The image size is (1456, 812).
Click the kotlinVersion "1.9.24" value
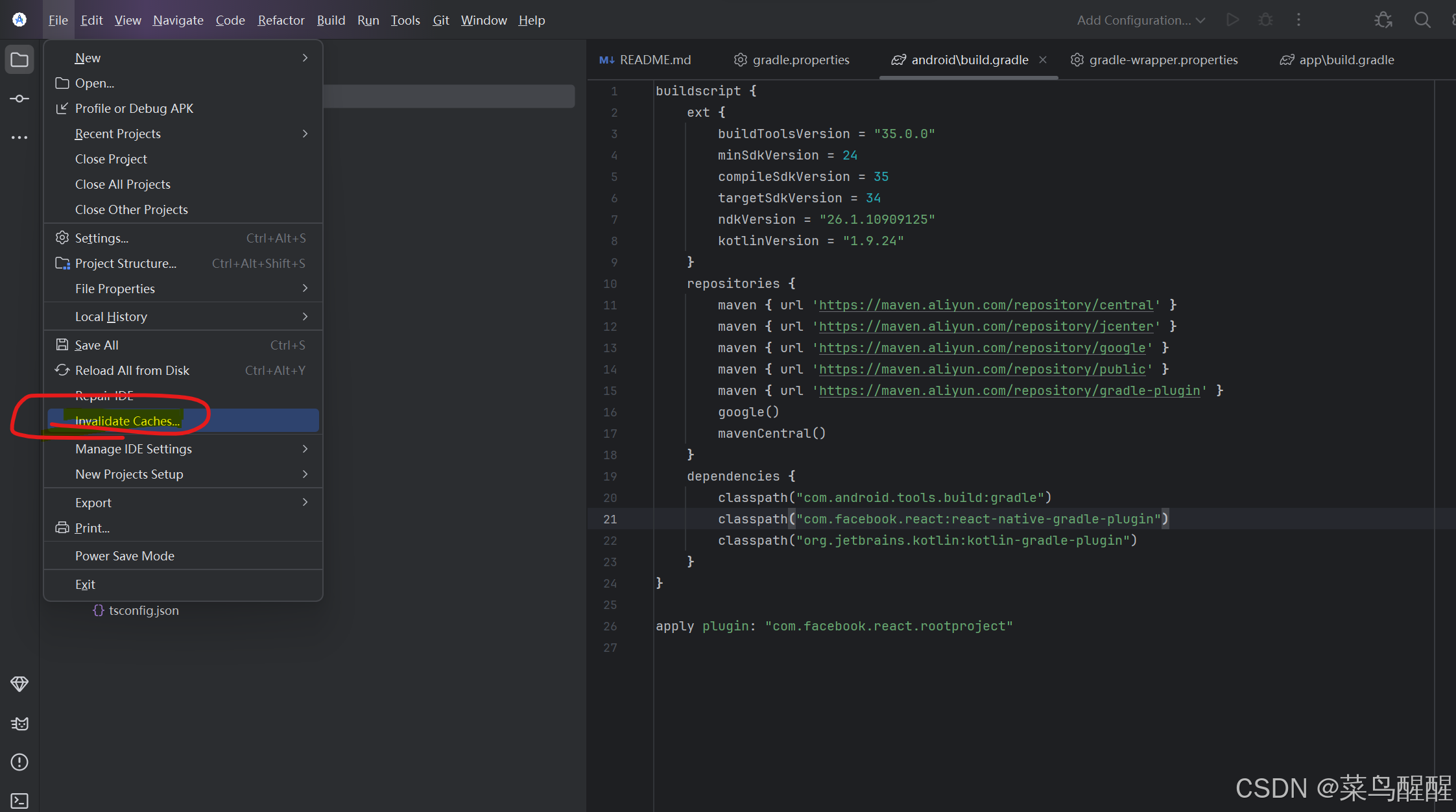pos(873,241)
